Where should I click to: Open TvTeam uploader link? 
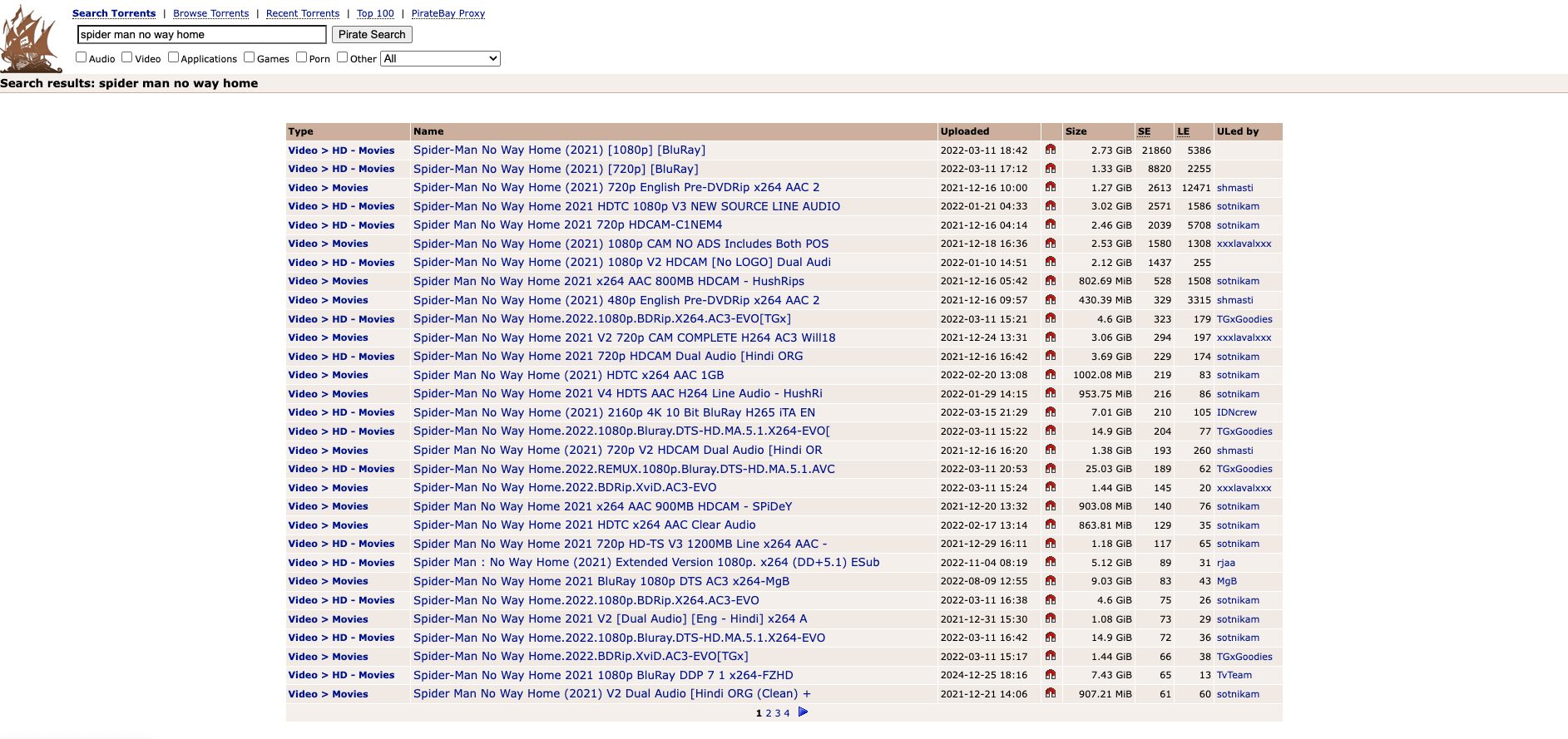pos(1234,675)
